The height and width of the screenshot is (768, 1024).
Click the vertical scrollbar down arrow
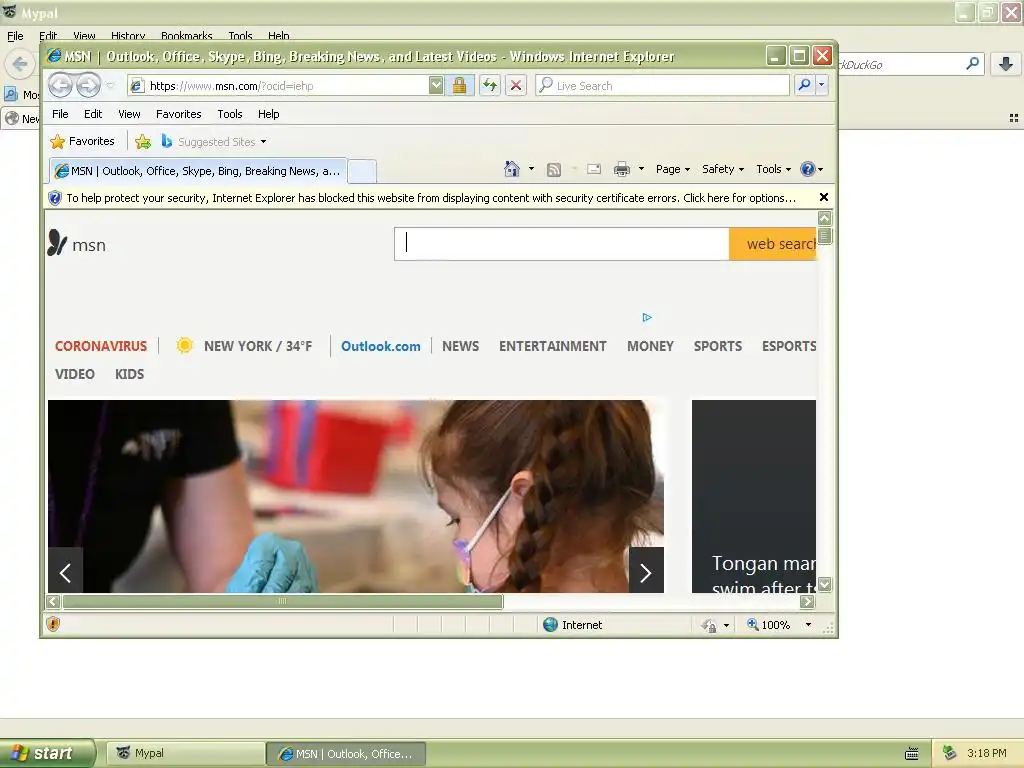825,584
